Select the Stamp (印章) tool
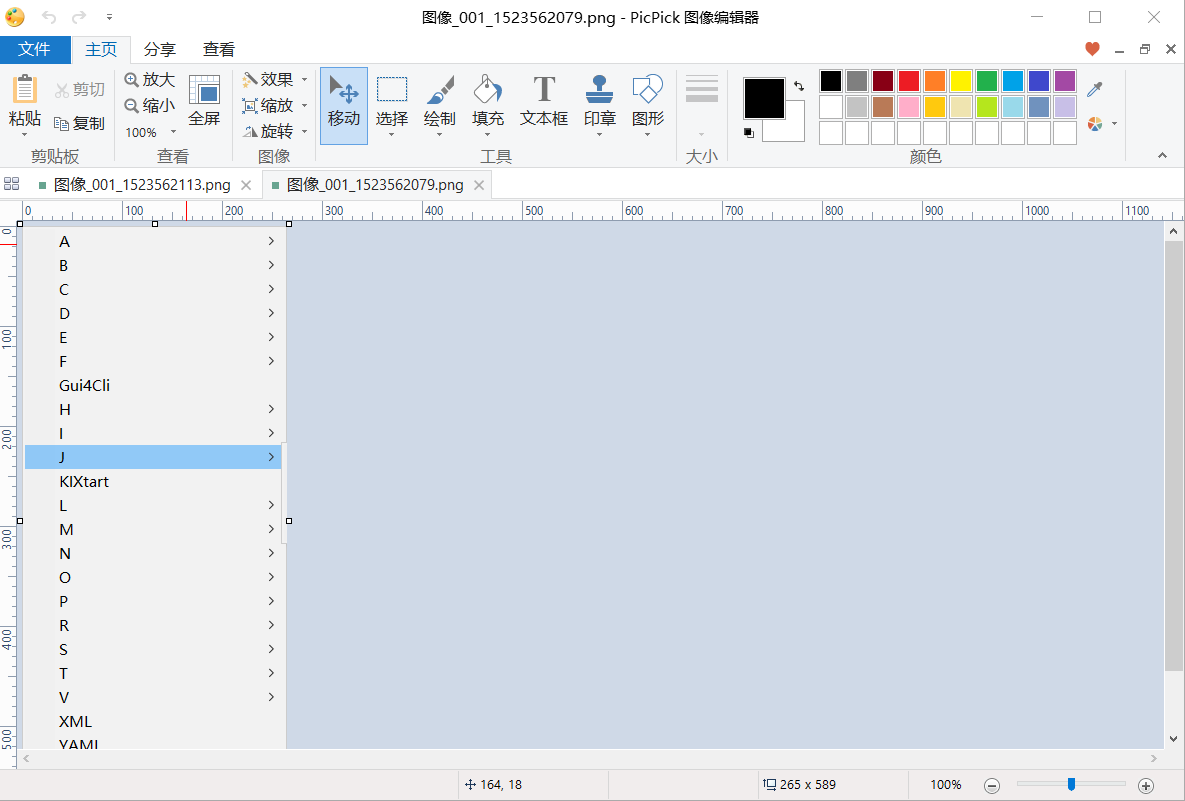Image resolution: width=1185 pixels, height=801 pixels. [x=599, y=104]
